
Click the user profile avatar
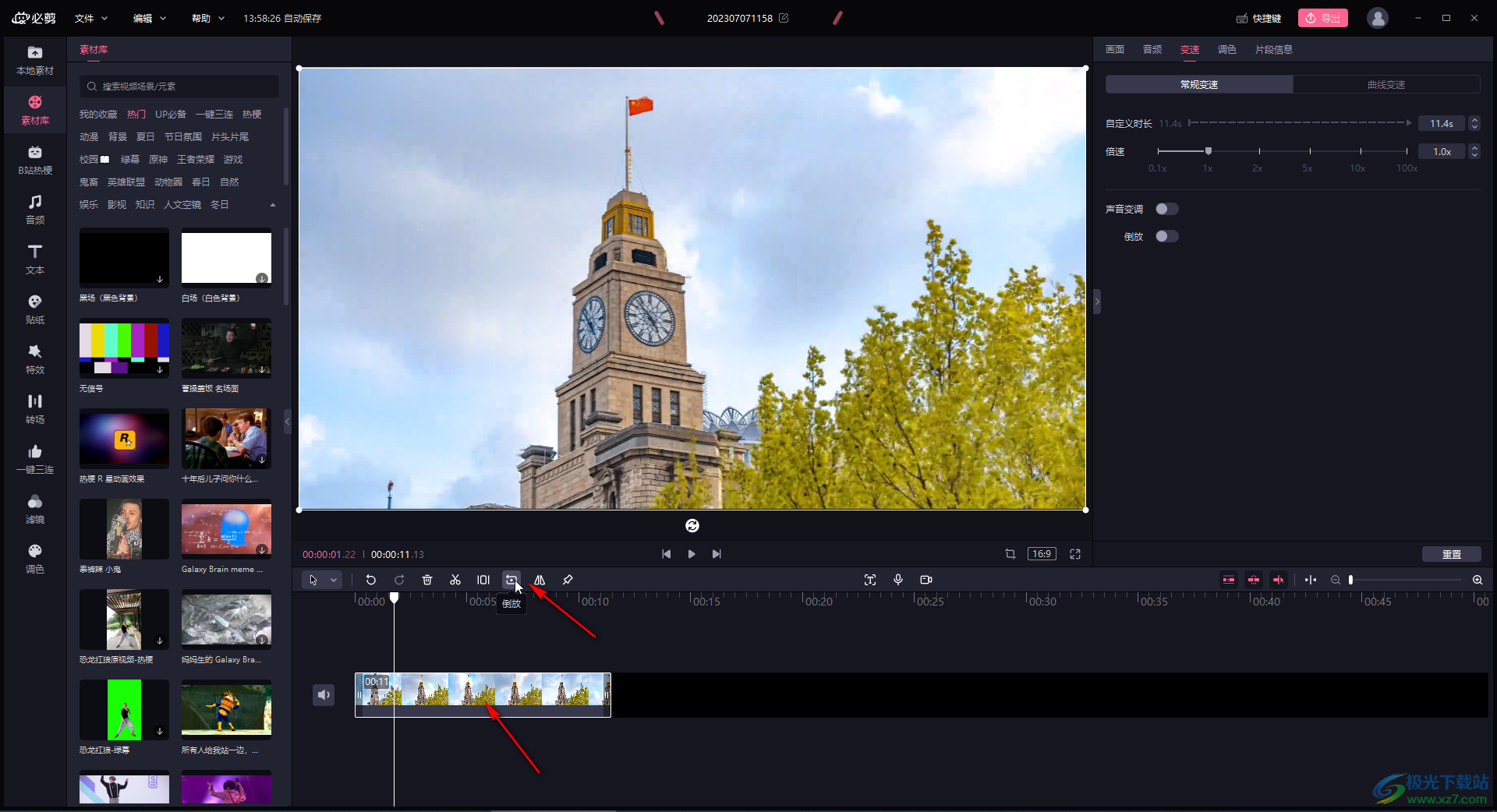(x=1378, y=18)
